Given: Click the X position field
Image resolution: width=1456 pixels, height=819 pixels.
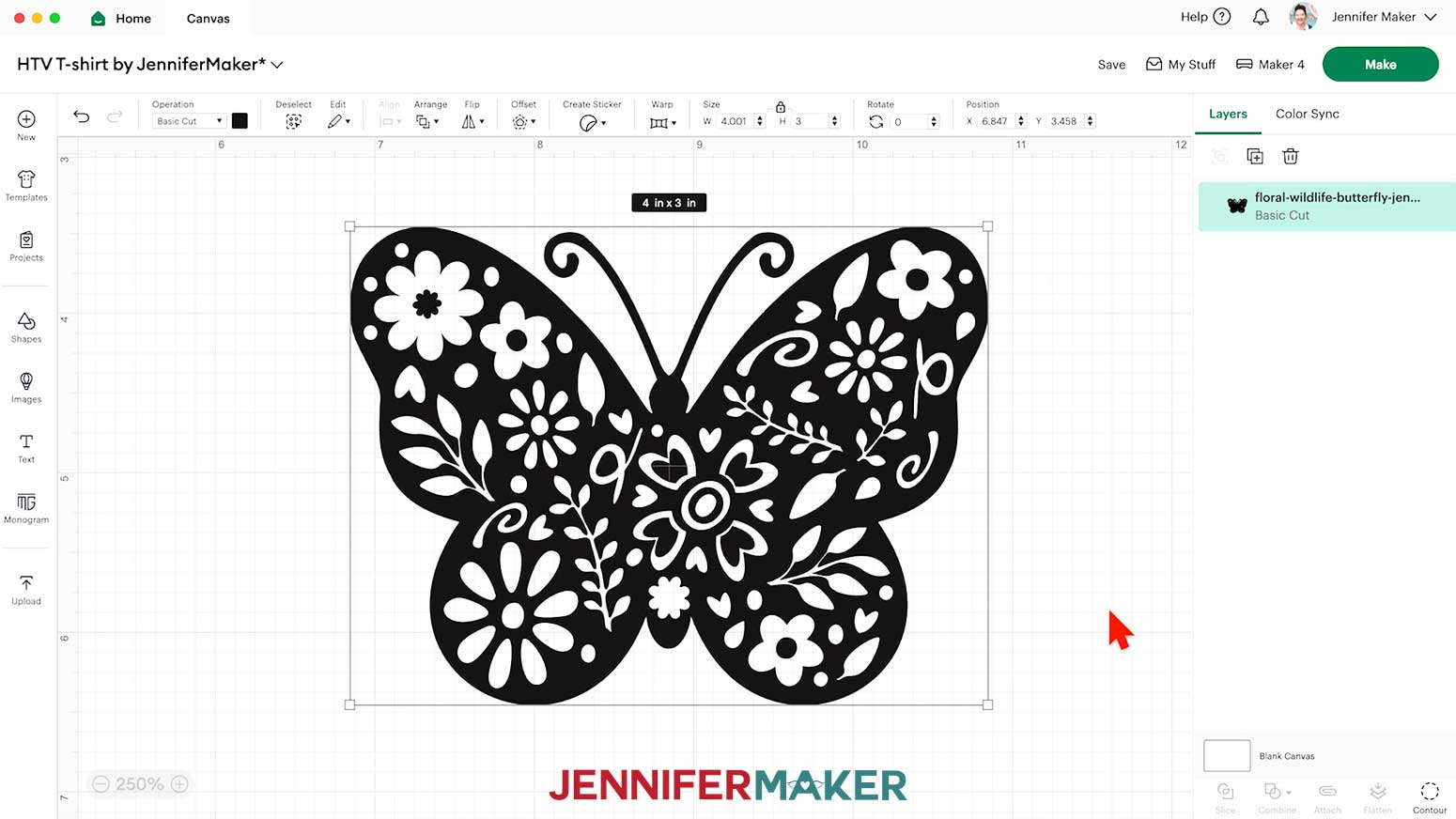Looking at the screenshot, I should pyautogui.click(x=996, y=121).
